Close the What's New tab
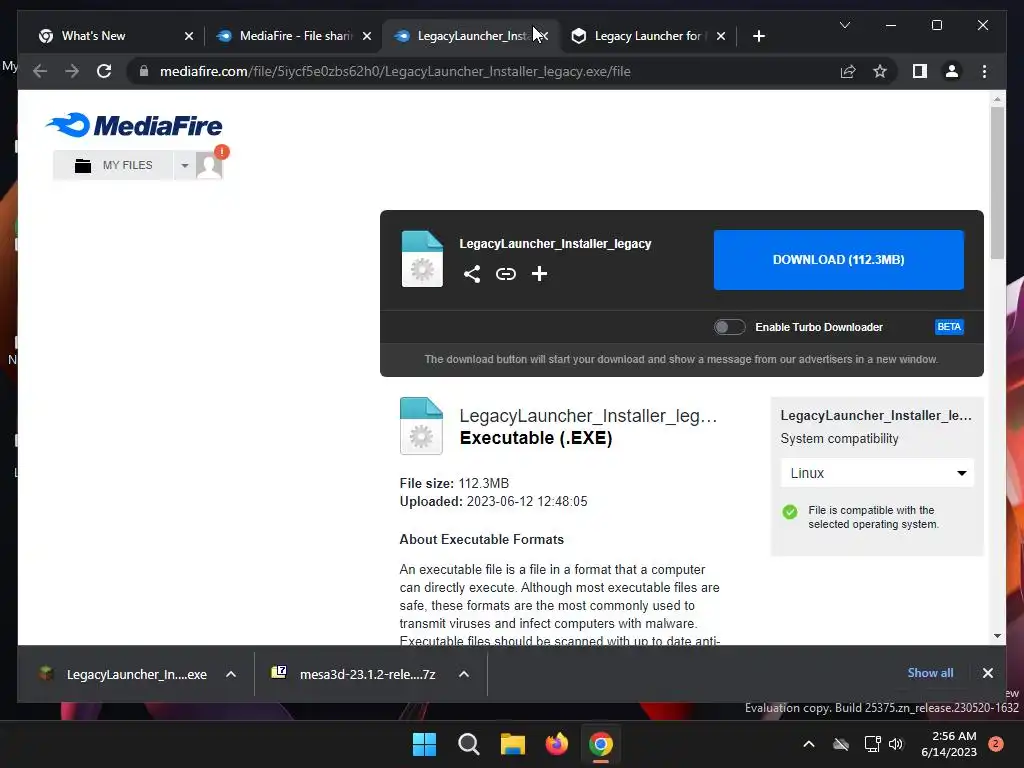Viewport: 1024px width, 768px height. pos(189,36)
